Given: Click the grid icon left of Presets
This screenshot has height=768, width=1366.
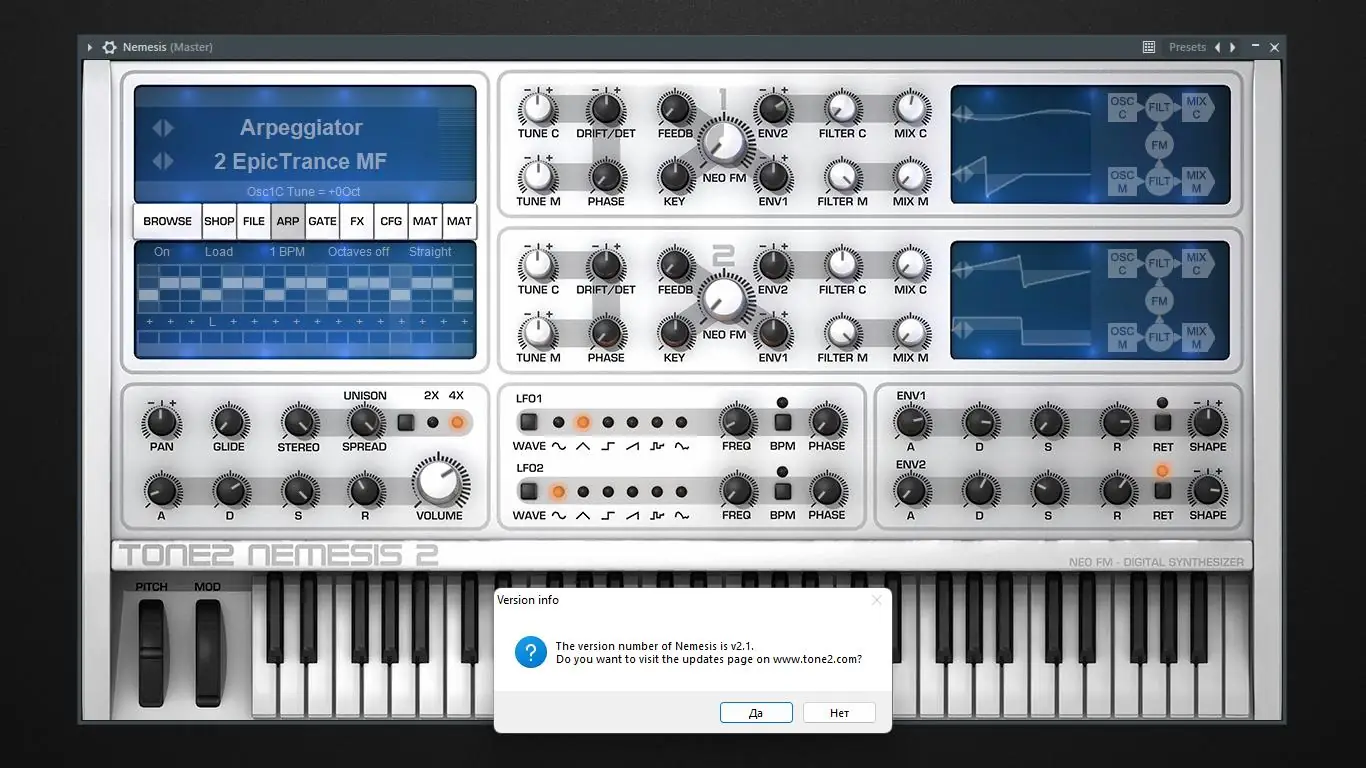Looking at the screenshot, I should (x=1149, y=47).
